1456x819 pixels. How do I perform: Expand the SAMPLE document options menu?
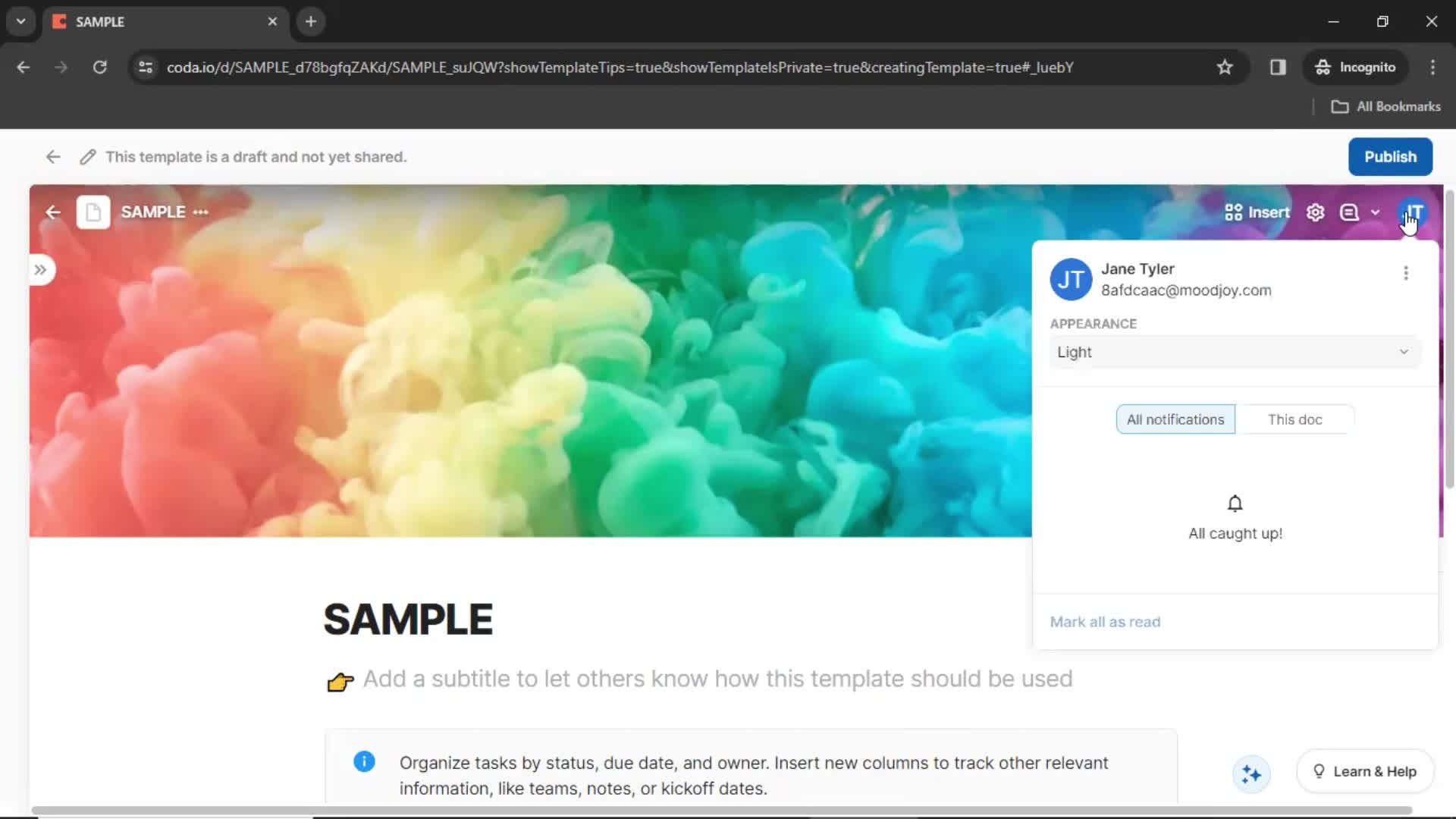(x=200, y=212)
